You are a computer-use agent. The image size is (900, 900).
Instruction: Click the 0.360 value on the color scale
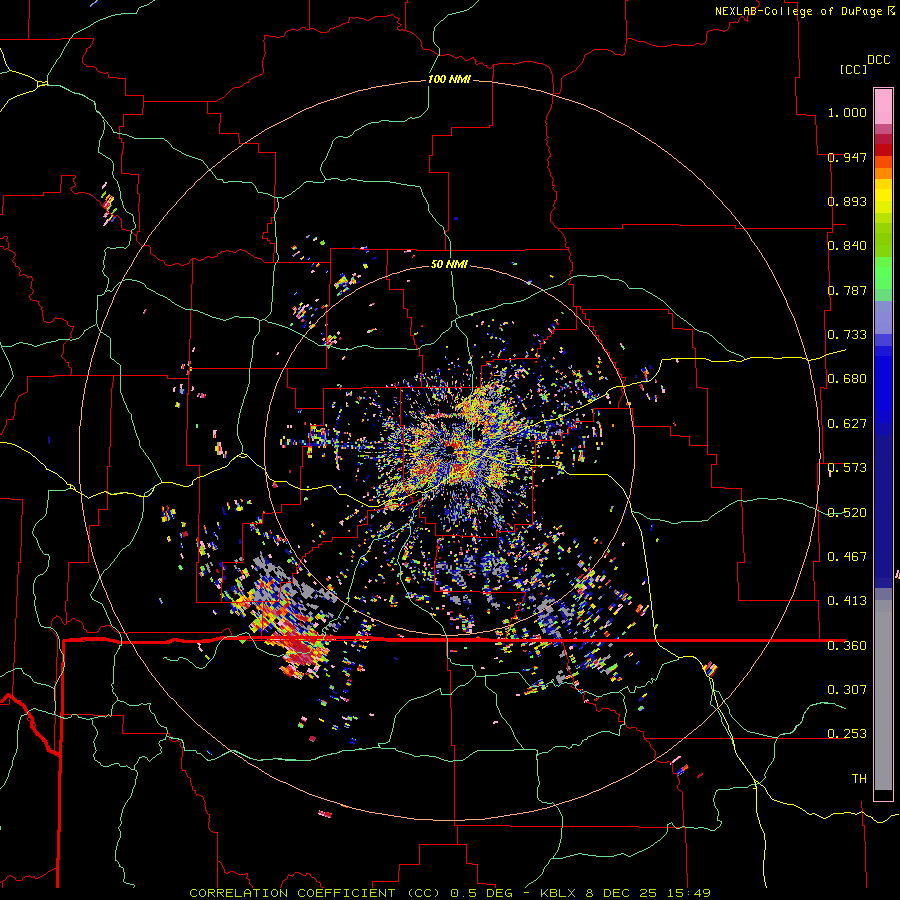[847, 646]
